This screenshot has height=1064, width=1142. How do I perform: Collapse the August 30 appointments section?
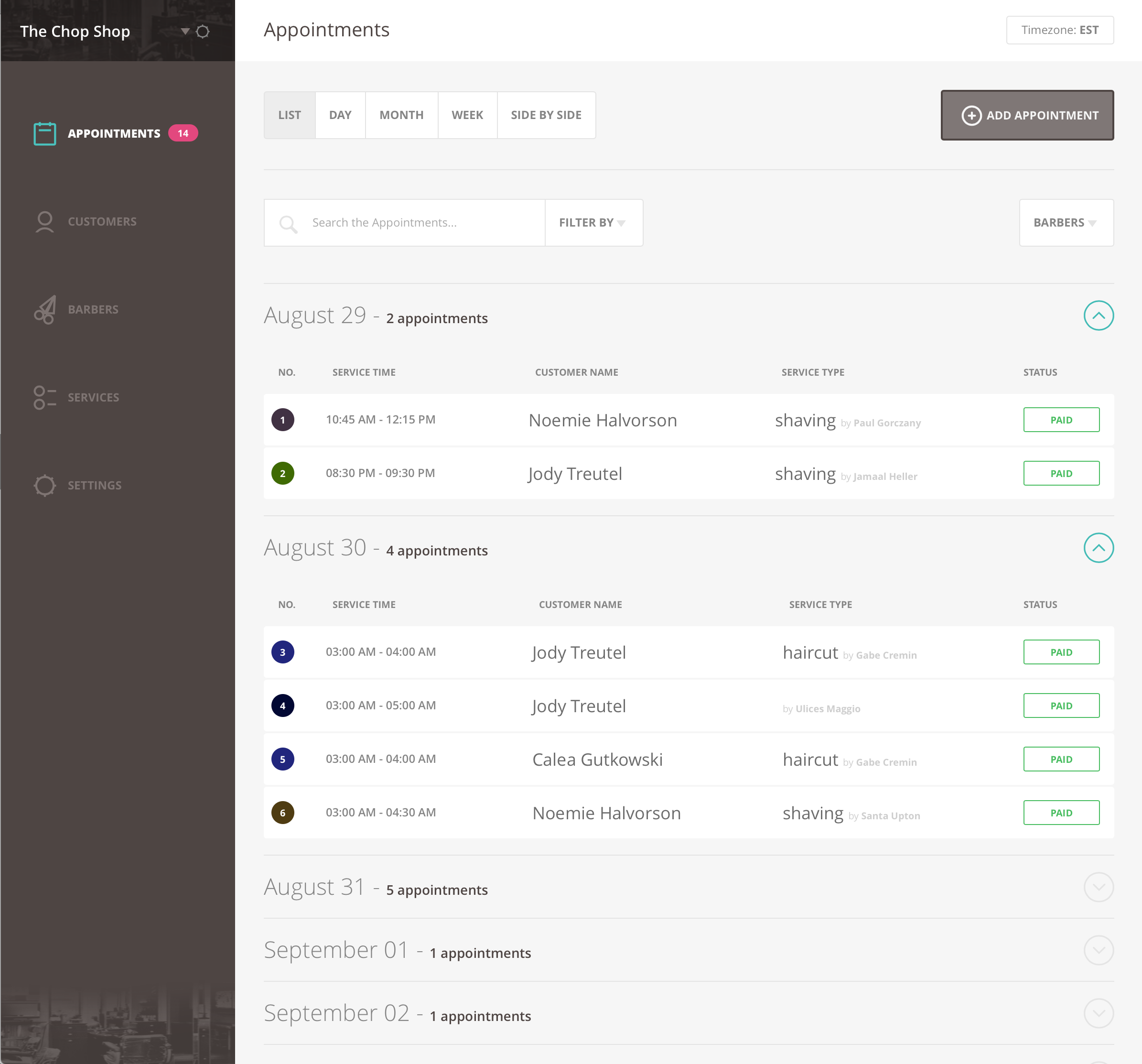click(1098, 547)
